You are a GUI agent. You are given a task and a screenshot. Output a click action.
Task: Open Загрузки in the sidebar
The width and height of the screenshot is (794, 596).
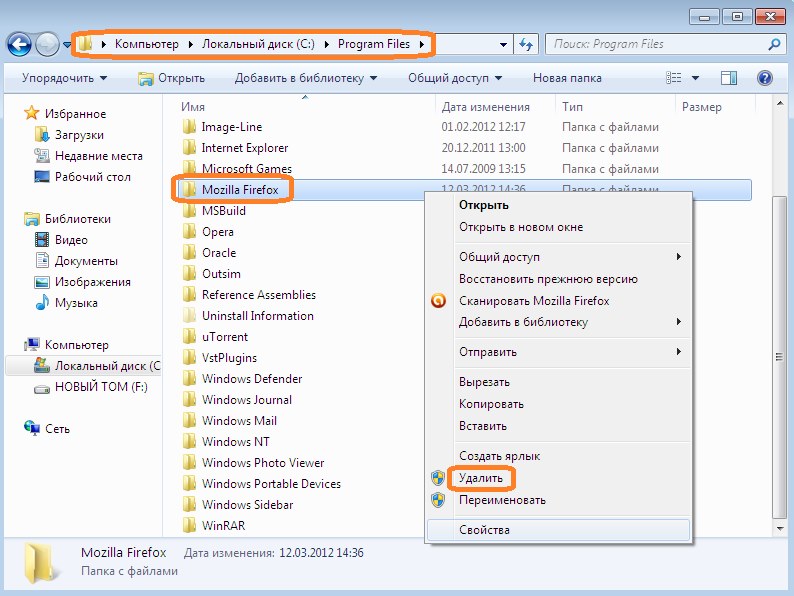tap(79, 135)
